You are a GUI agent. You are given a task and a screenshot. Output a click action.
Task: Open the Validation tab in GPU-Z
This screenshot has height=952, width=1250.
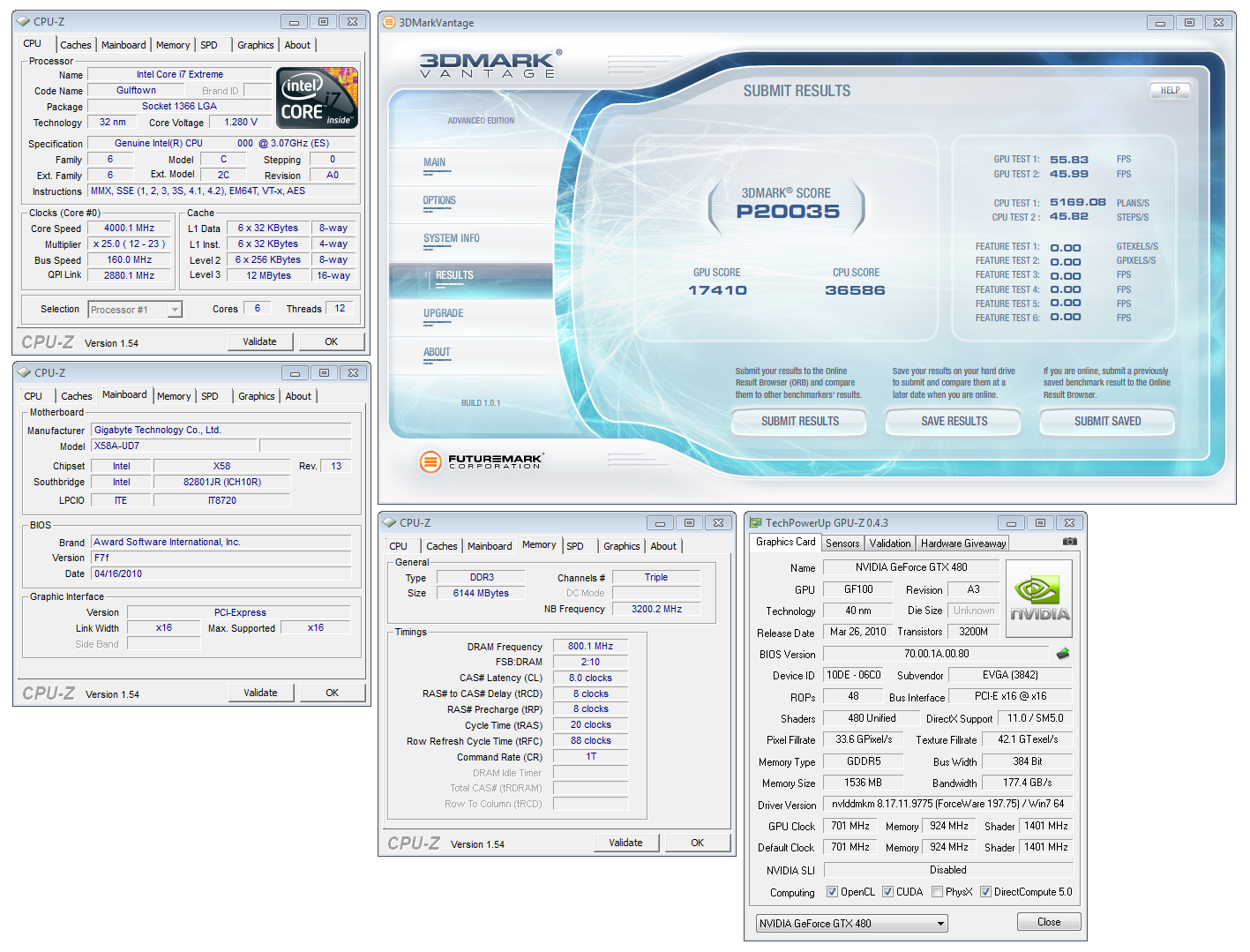[x=890, y=543]
